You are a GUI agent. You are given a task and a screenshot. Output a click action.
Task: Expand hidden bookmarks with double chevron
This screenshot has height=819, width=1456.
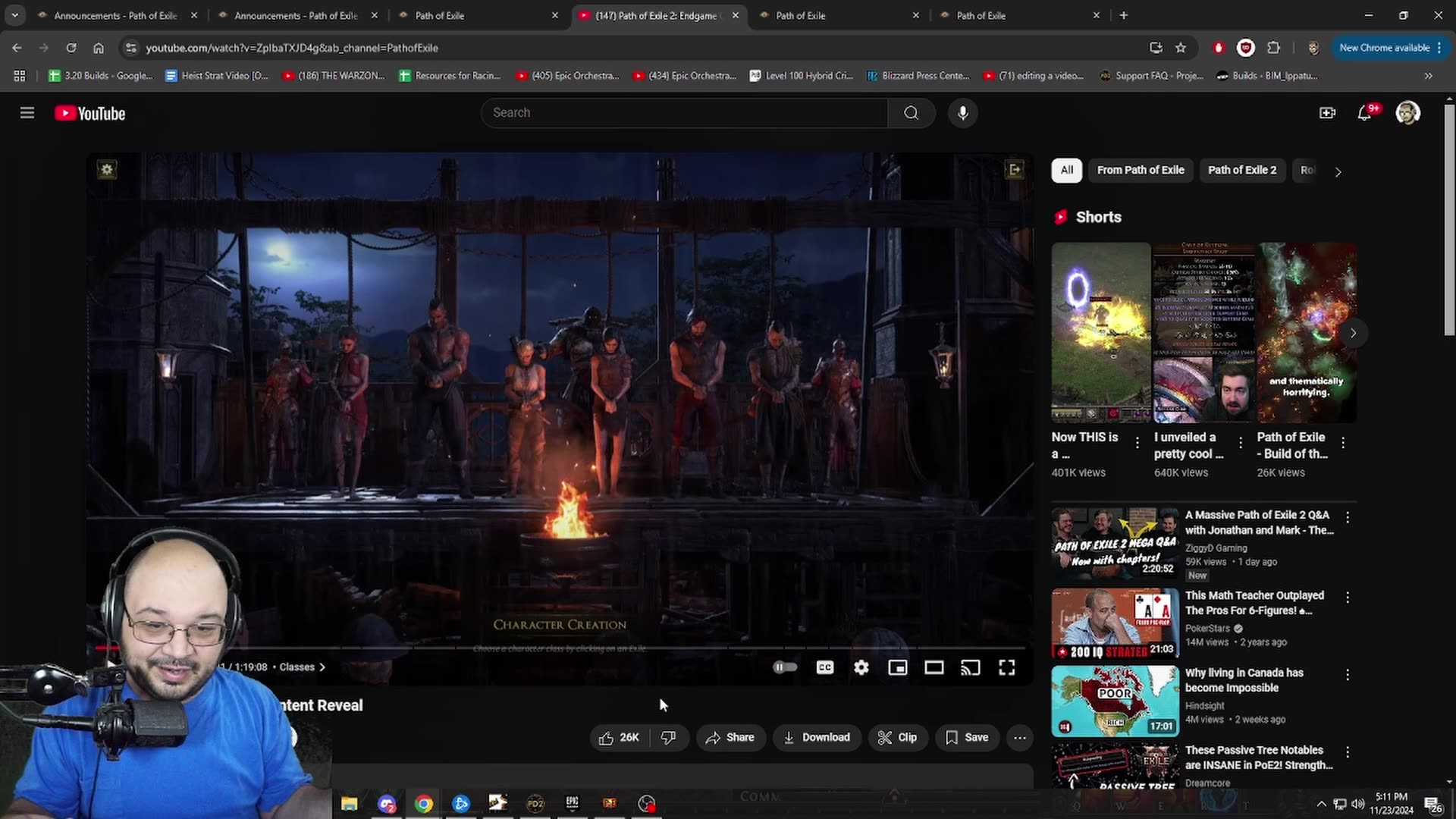coord(1428,76)
